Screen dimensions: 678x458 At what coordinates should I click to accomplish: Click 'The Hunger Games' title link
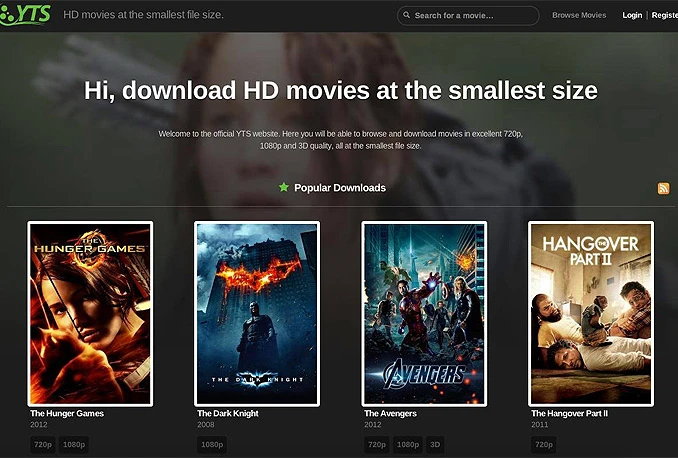click(67, 413)
